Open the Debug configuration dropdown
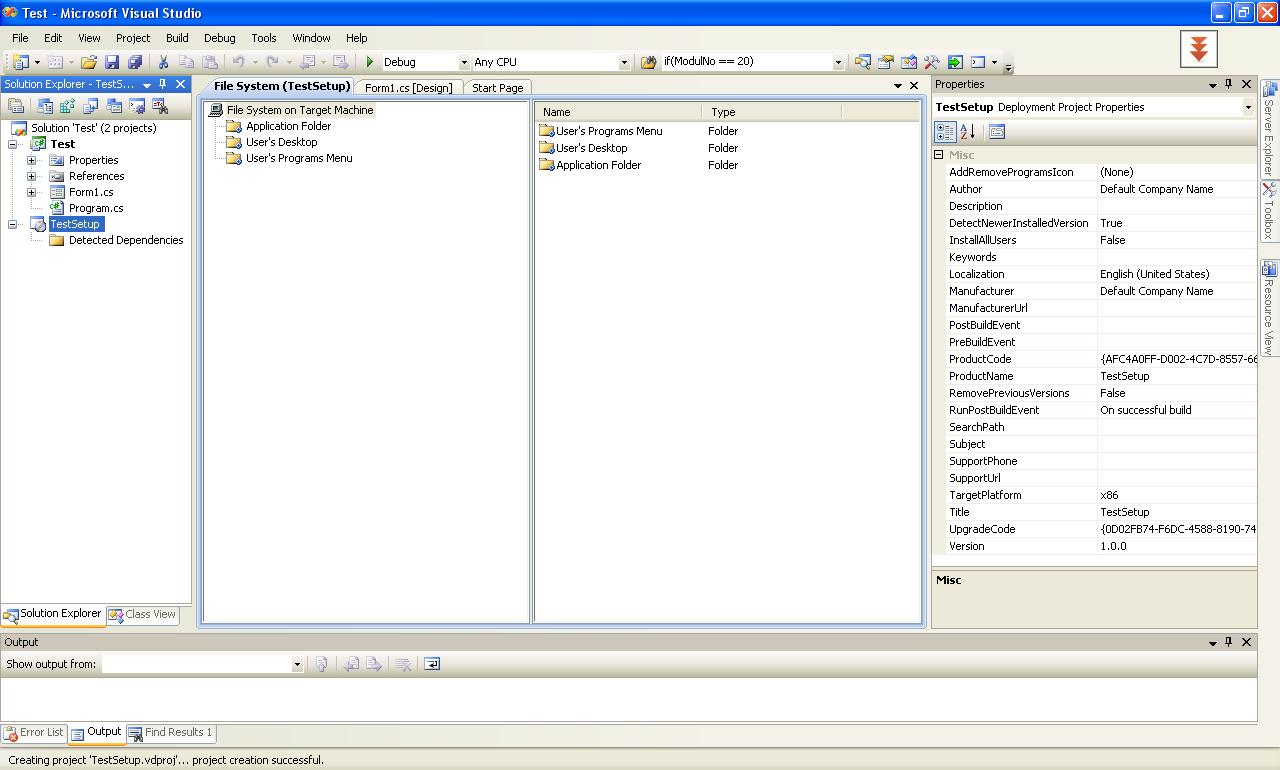This screenshot has width=1280, height=770. pyautogui.click(x=463, y=62)
